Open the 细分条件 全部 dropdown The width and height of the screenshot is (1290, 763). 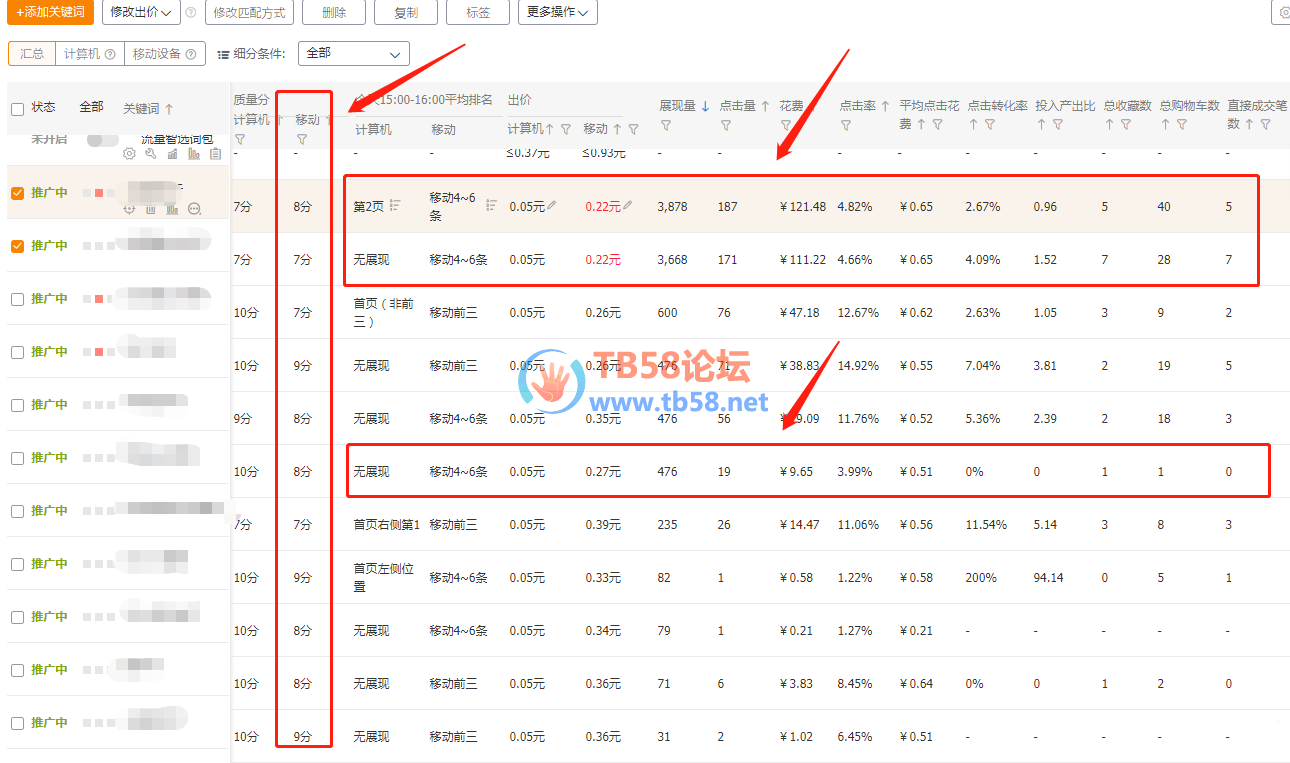[x=353, y=53]
